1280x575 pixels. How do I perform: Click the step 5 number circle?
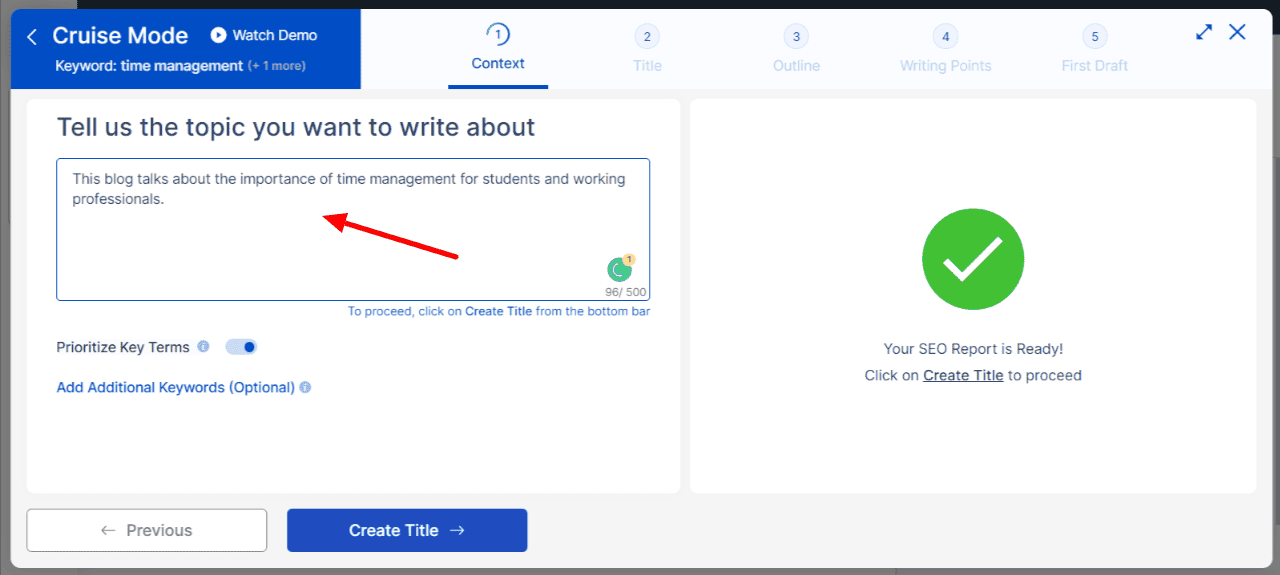click(1095, 37)
